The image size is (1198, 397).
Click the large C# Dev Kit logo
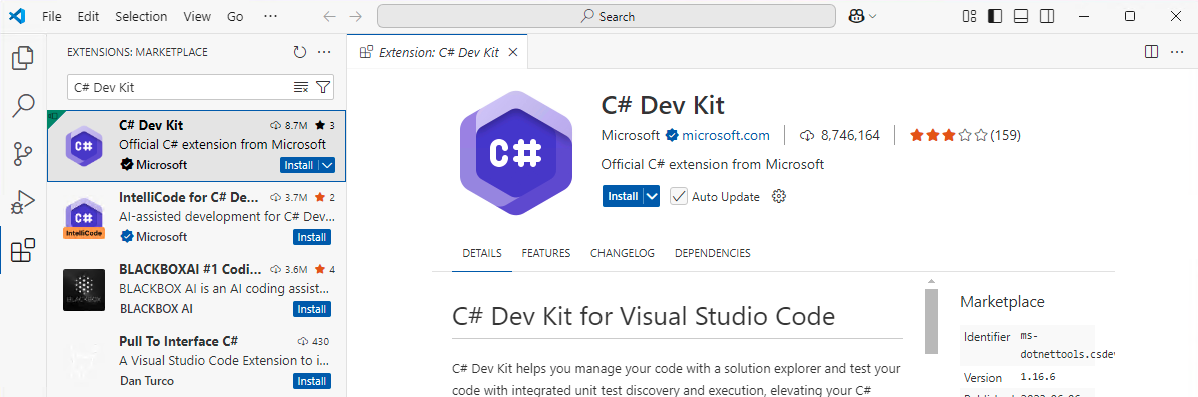tap(516, 153)
